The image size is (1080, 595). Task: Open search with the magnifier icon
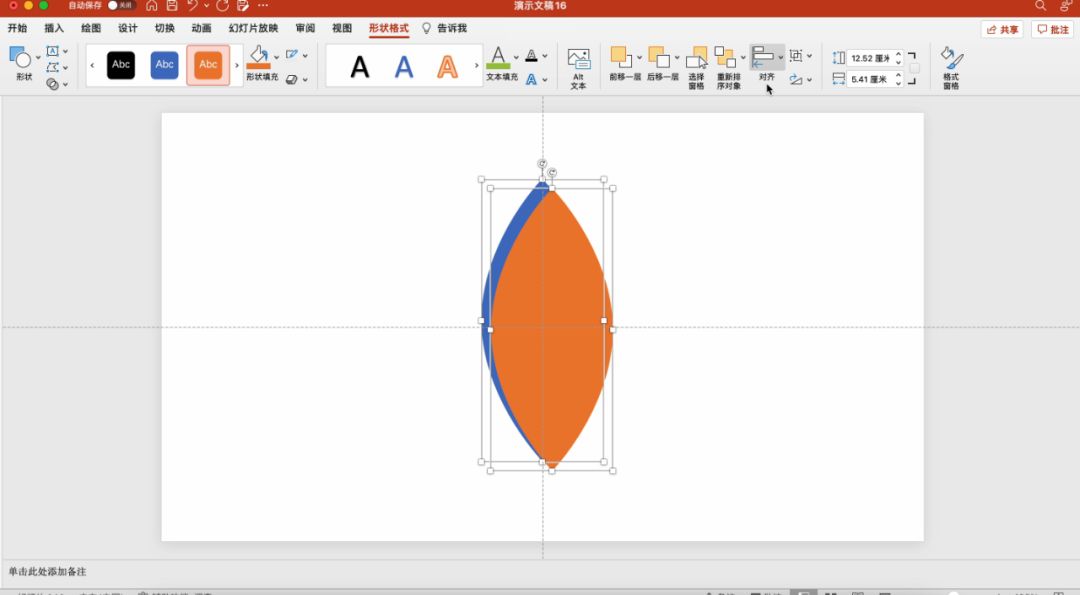tap(1040, 6)
